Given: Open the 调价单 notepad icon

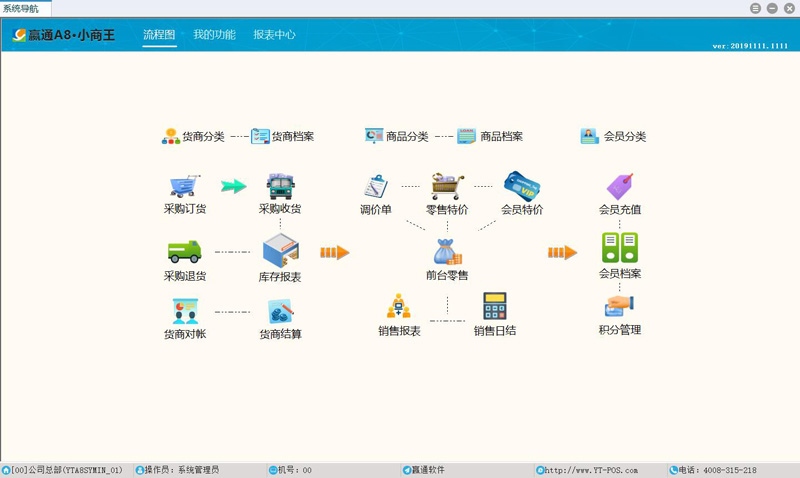Looking at the screenshot, I should click(x=376, y=187).
